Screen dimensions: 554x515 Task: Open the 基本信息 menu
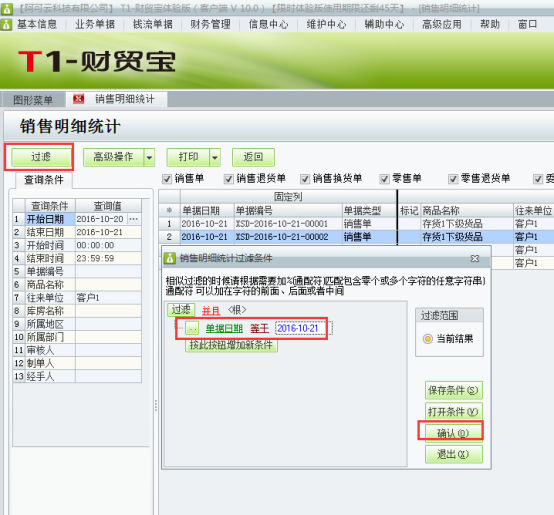coord(37,24)
